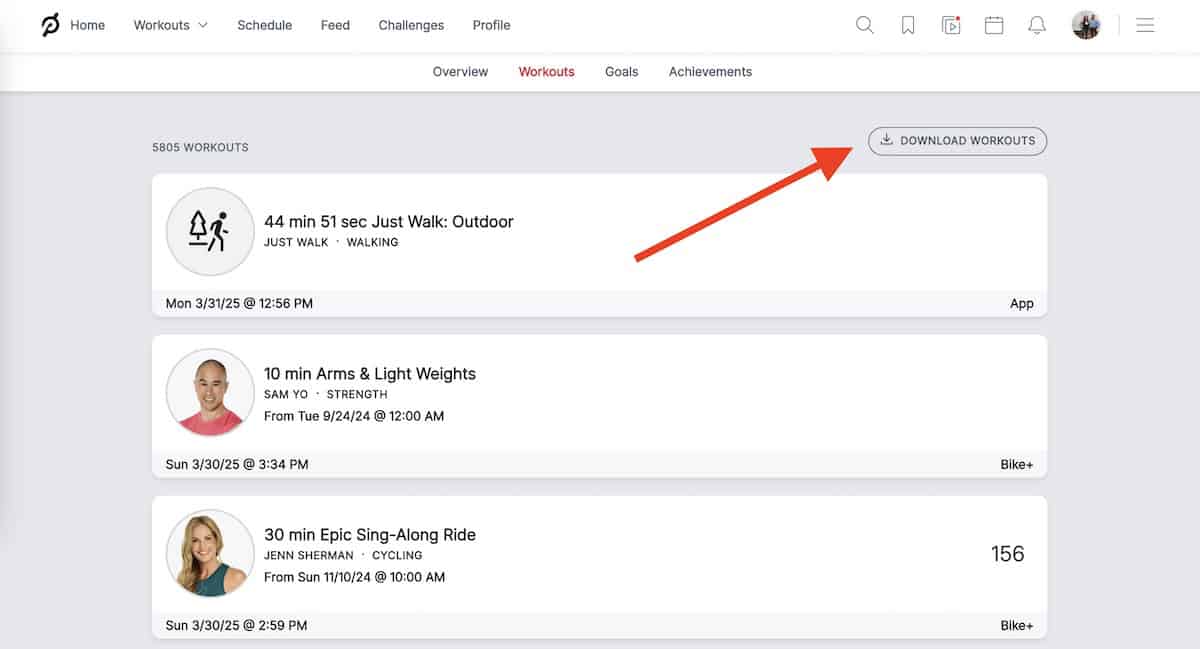1200x649 pixels.
Task: Click the Bike+ label on Arms & Light Weights card
Action: (1017, 464)
